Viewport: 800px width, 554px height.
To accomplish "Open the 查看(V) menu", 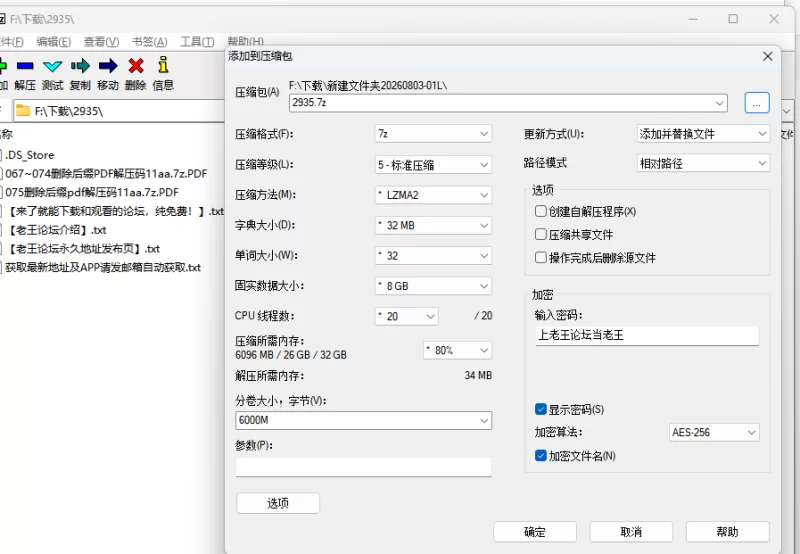I will (101, 42).
